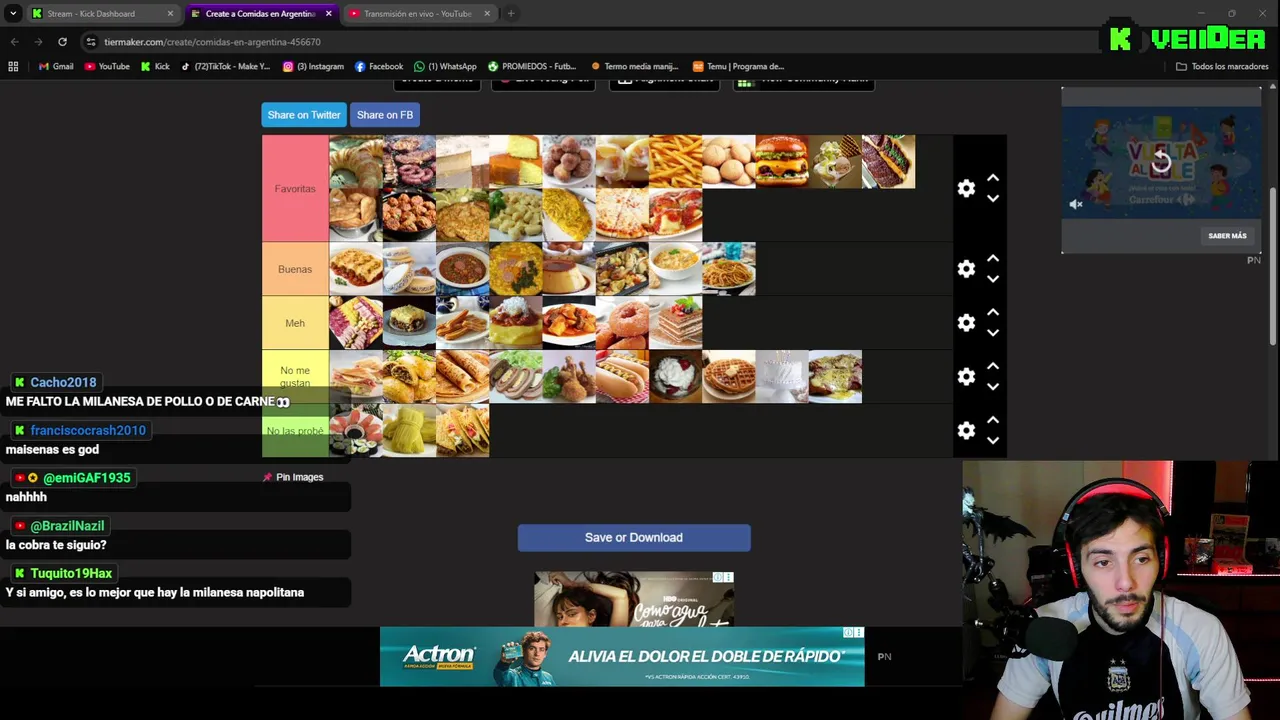Click the Actron banner advertisement
The width and height of the screenshot is (1280, 720).
[x=622, y=657]
